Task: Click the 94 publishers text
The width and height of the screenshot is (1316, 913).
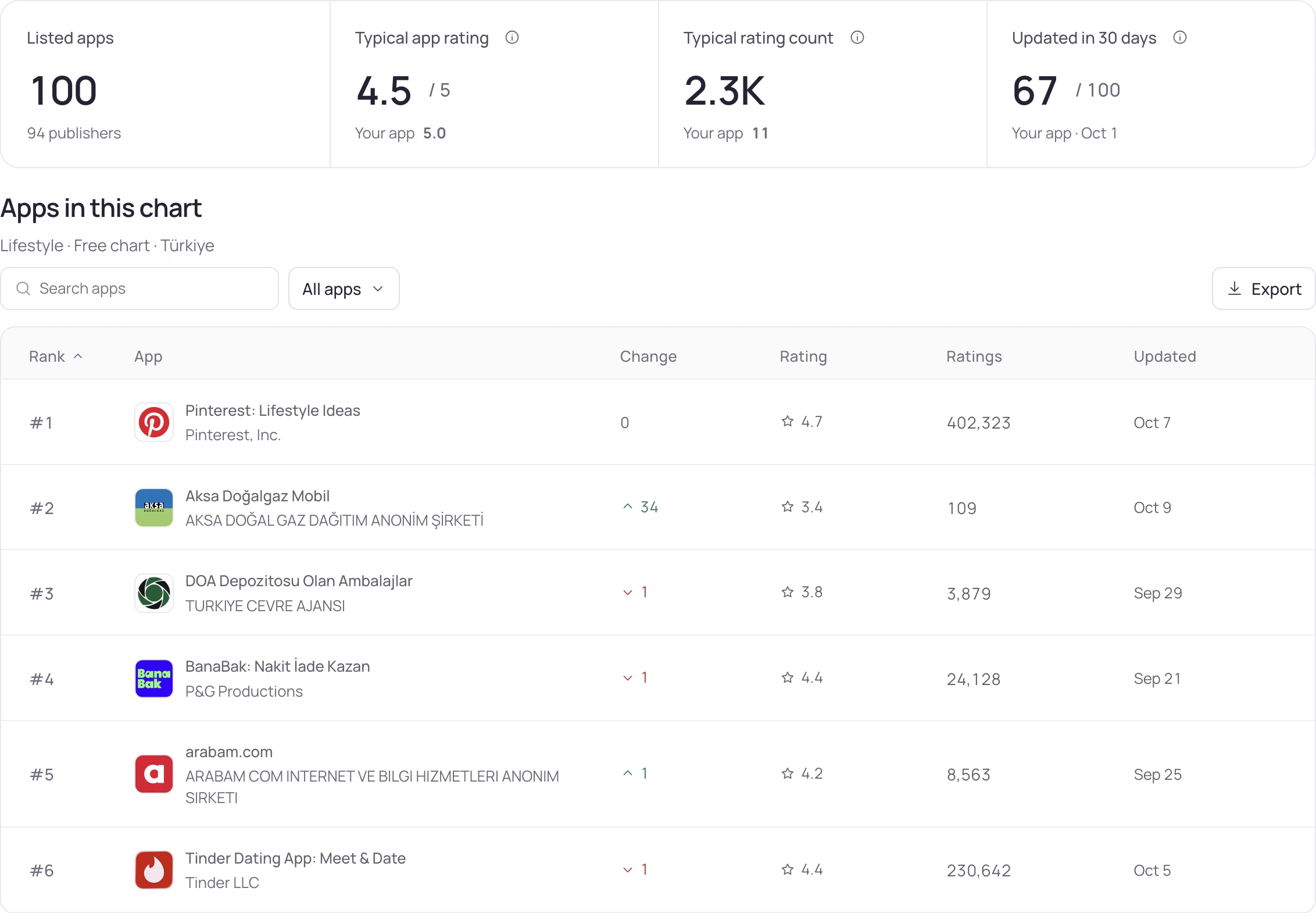Action: [74, 133]
